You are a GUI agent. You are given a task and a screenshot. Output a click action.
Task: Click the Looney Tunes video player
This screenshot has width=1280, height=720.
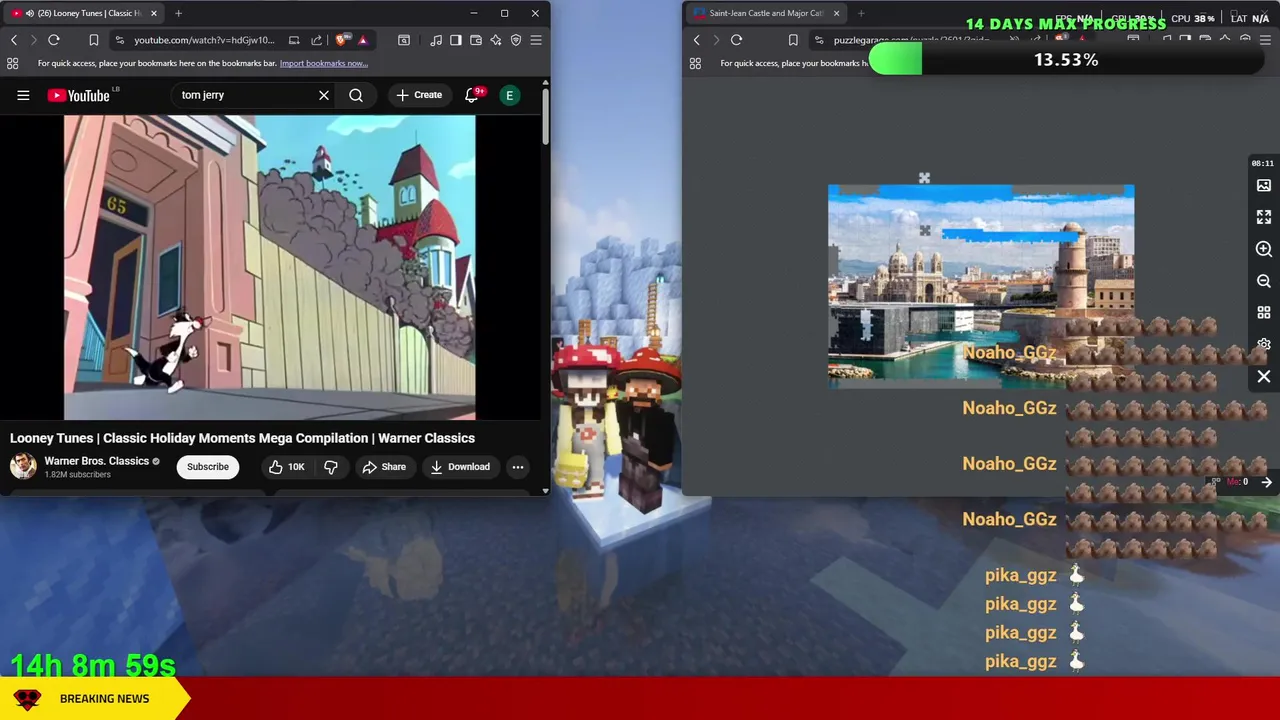(x=270, y=267)
